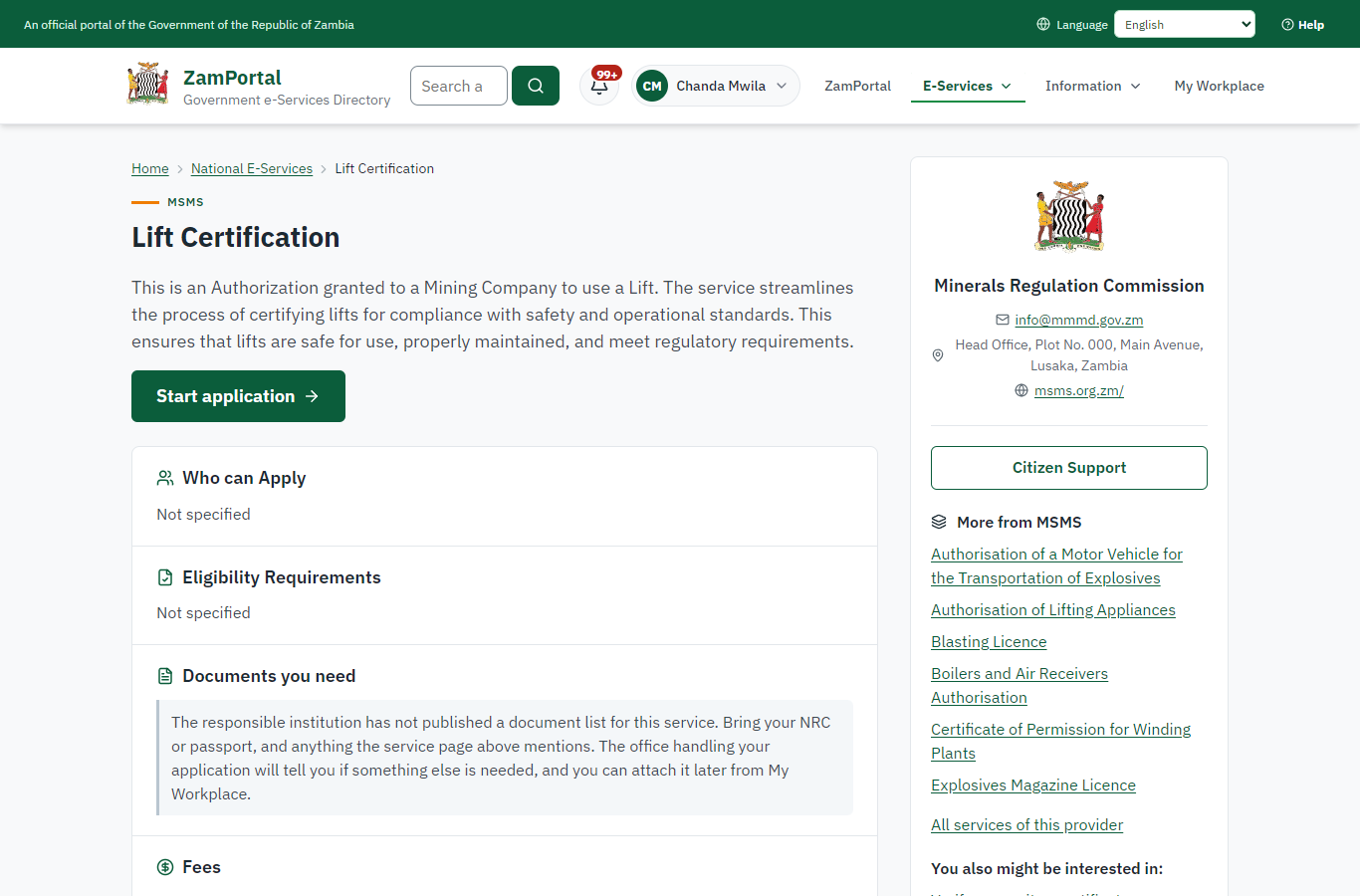Image resolution: width=1360 pixels, height=896 pixels.
Task: Open the Blasting Licence link
Action: pyautogui.click(x=989, y=642)
